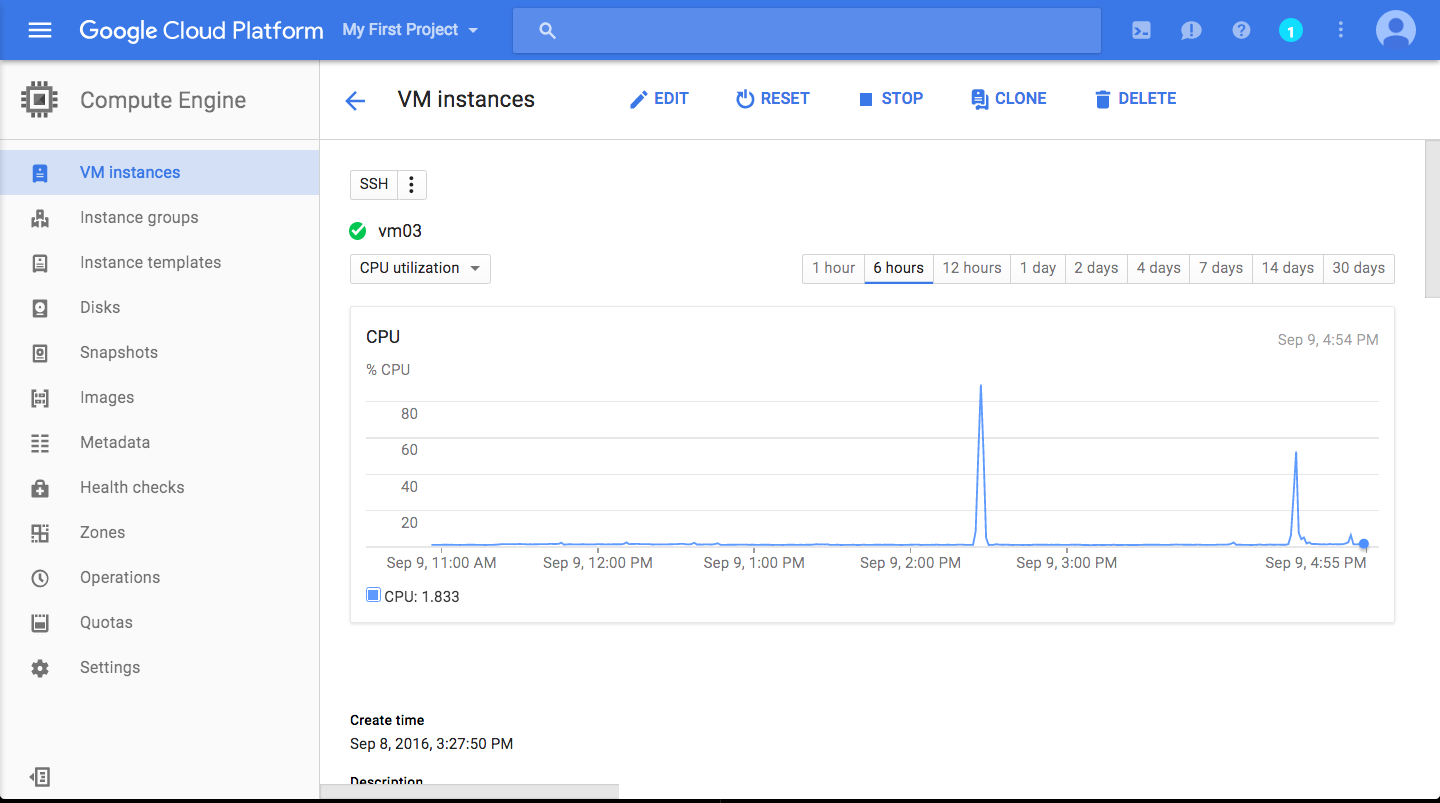Click the blue CPU legend color swatch
Image resolution: width=1440 pixels, height=803 pixels.
tap(373, 596)
